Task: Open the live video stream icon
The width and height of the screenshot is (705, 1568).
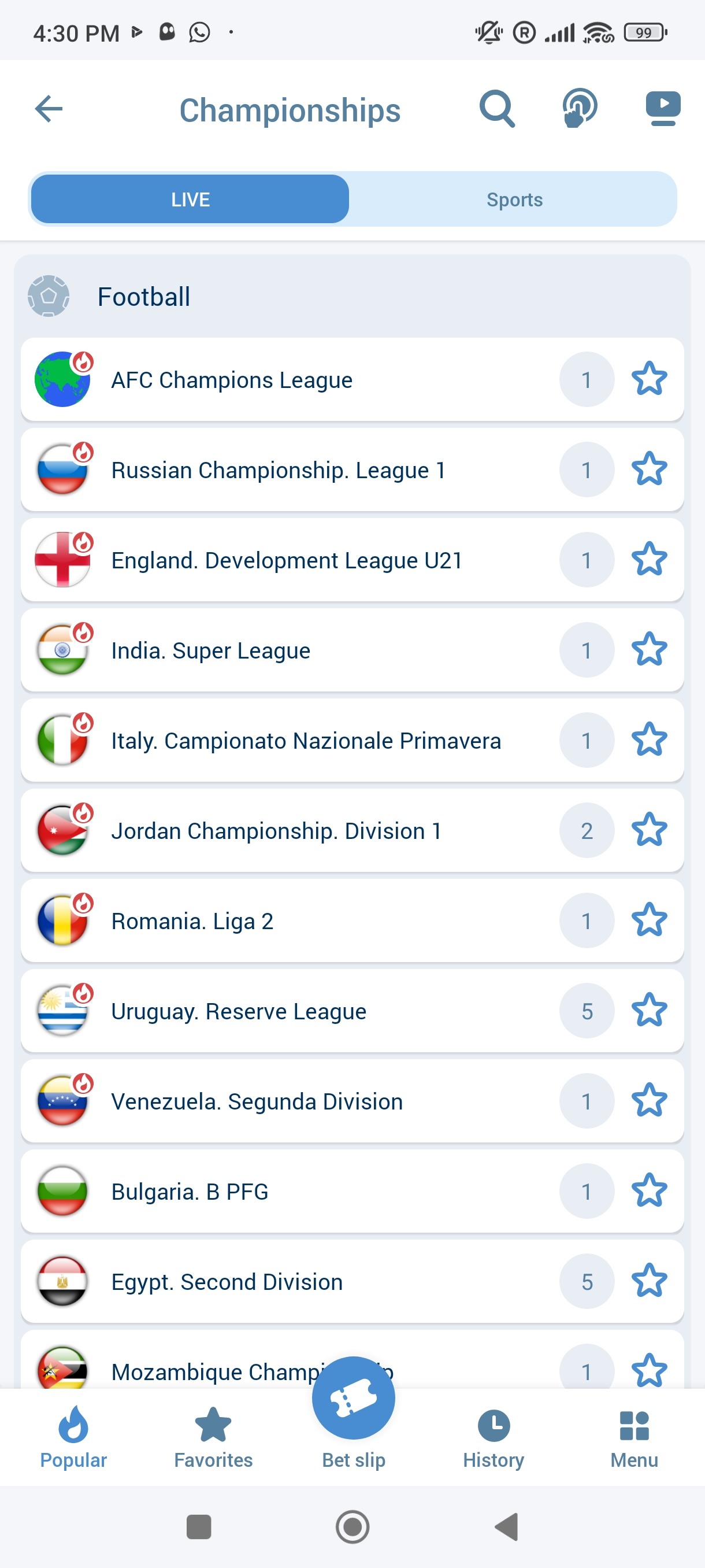Action: [662, 108]
